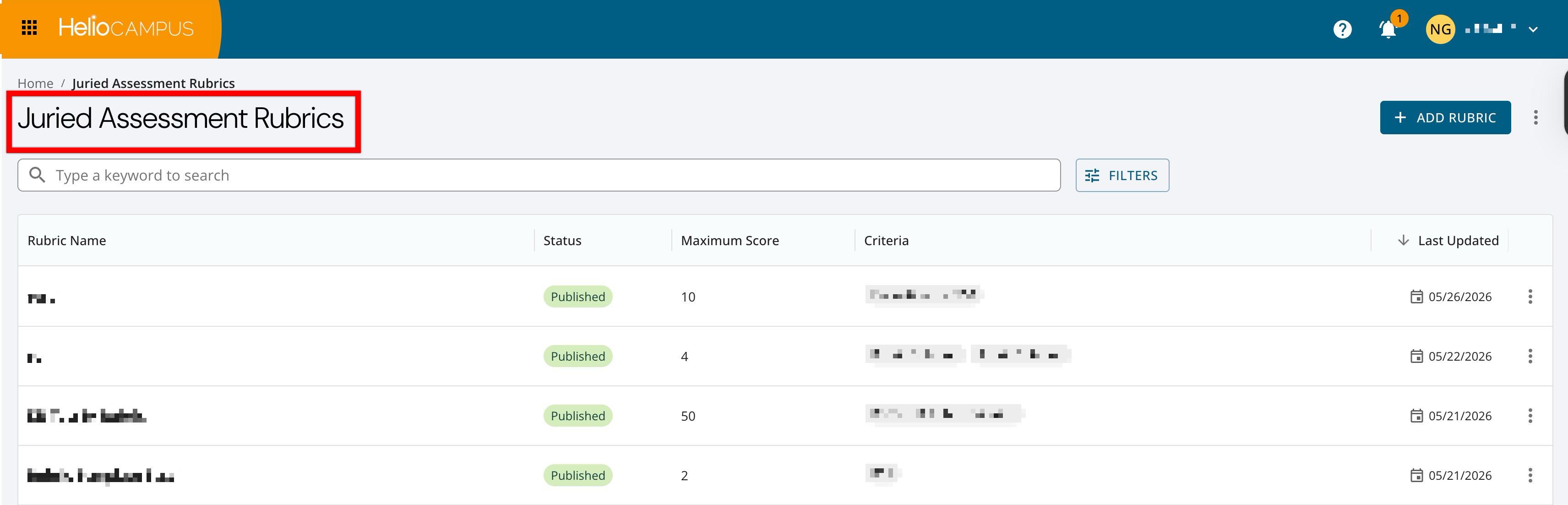Screen dimensions: 1568x505
Task: Click Published status in score 2 row
Action: [577, 475]
